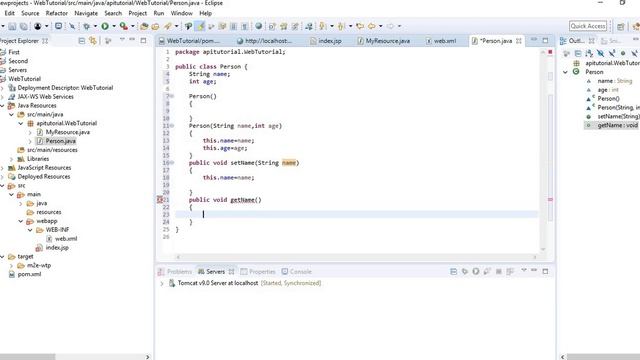The width and height of the screenshot is (640, 360).
Task: Switch to the Console tab
Action: [x=296, y=271]
